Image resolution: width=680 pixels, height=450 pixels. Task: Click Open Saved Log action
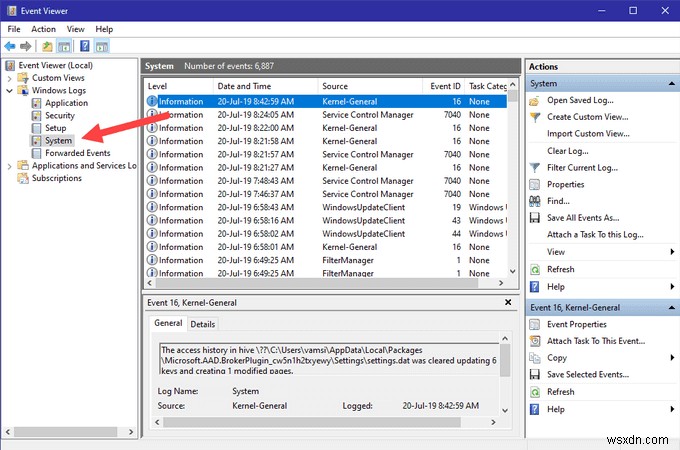(x=580, y=101)
